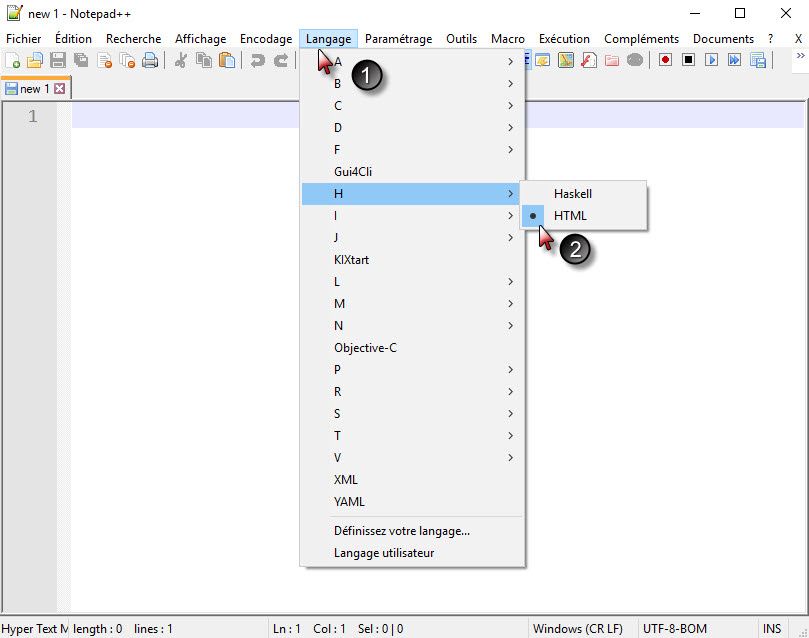
Task: Cut selection with scissors icon
Action: (181, 60)
